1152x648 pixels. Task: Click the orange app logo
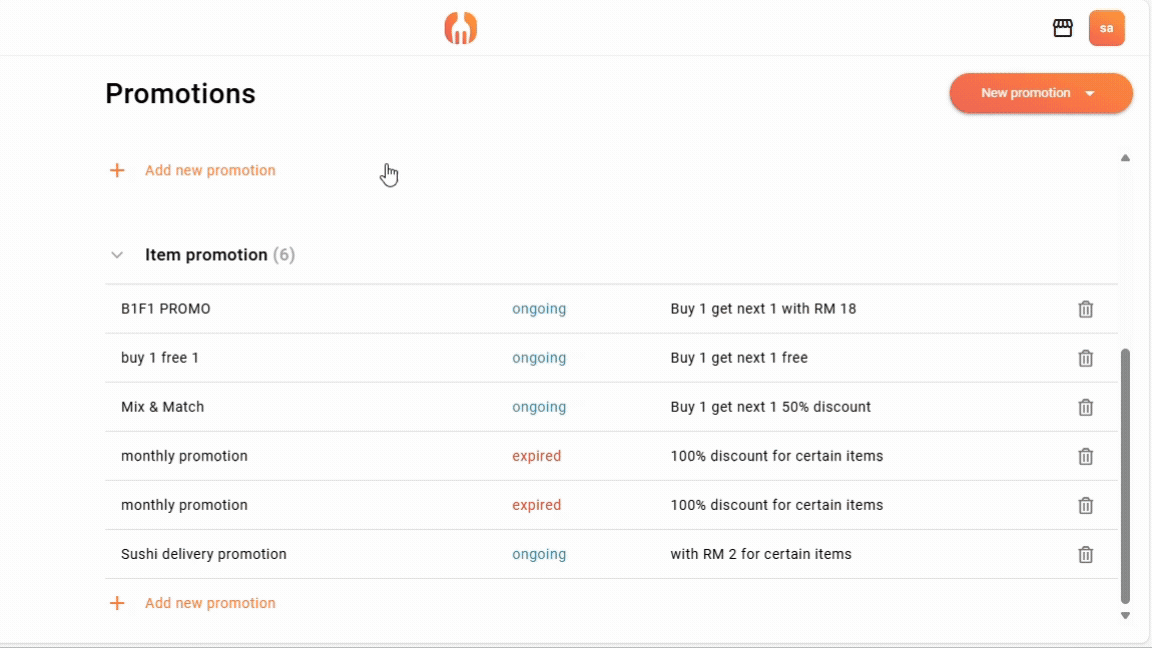(x=461, y=28)
